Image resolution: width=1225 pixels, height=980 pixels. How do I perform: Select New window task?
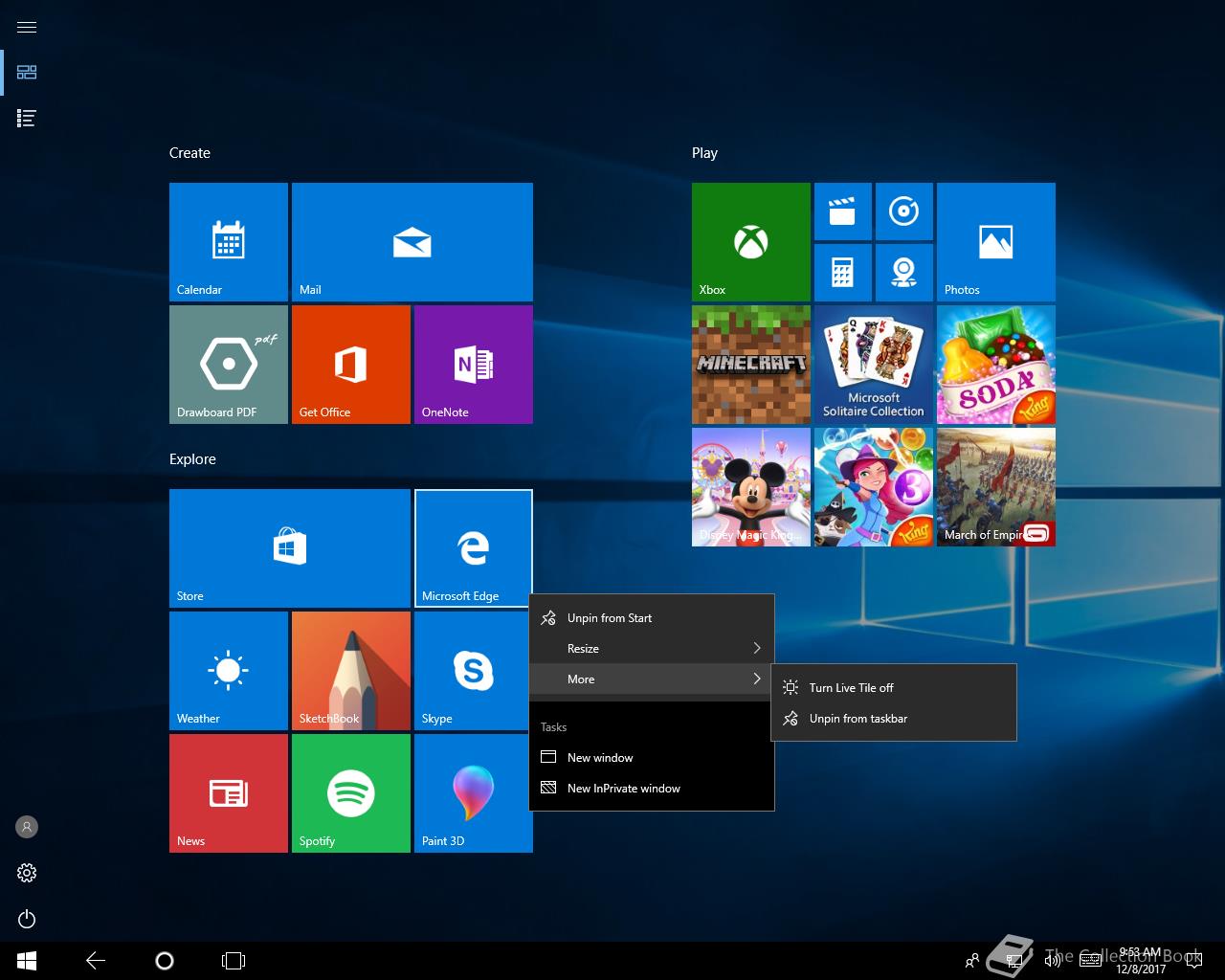(x=652, y=758)
